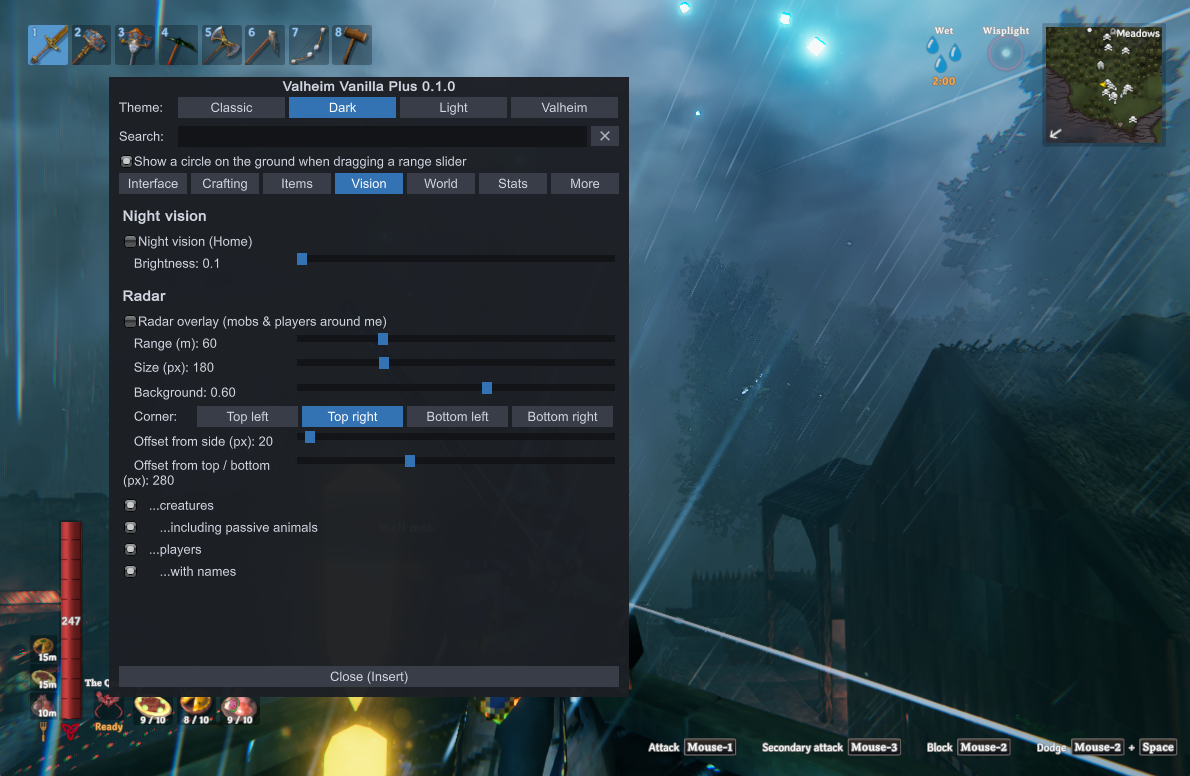Screen dimensions: 1190x776
Task: Open the Vision tab
Action: click(x=369, y=184)
